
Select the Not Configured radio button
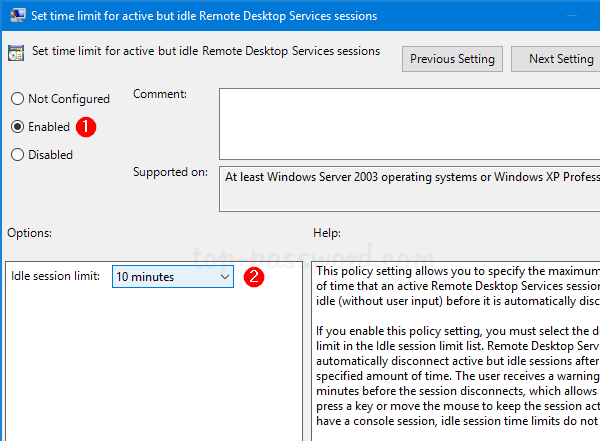[17, 99]
